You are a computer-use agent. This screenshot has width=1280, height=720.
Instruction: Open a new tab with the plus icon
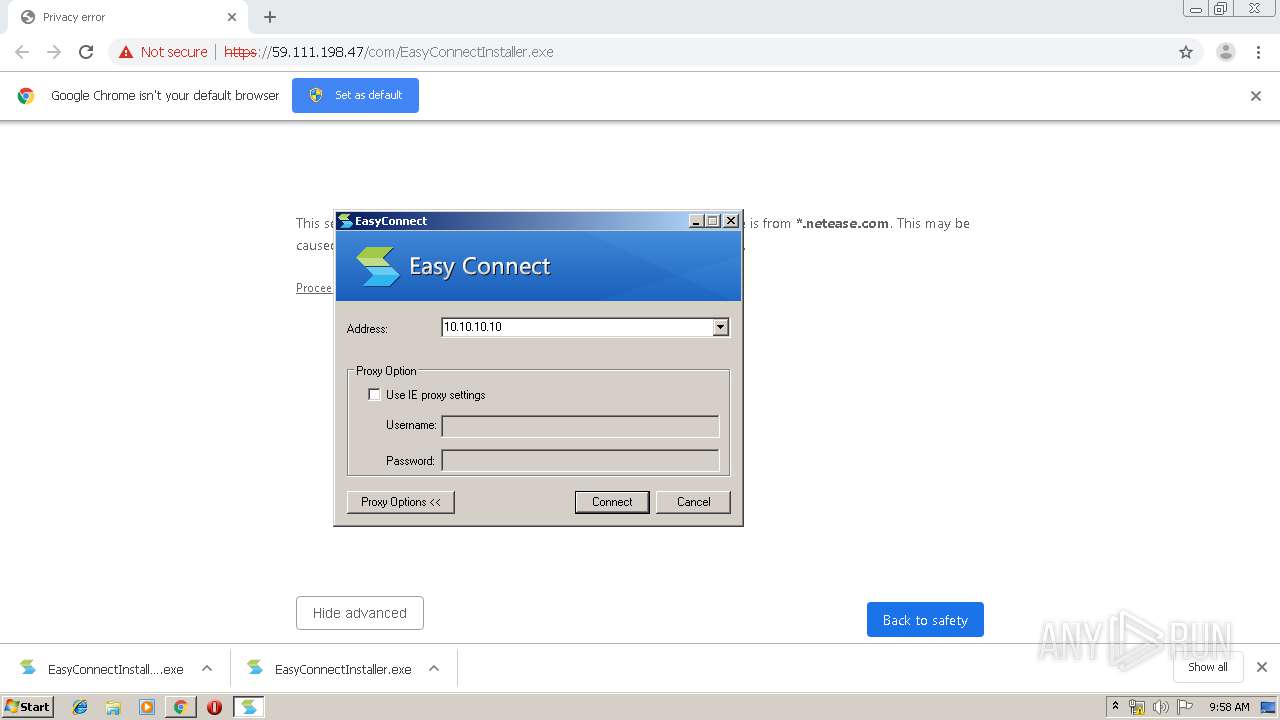coord(270,17)
